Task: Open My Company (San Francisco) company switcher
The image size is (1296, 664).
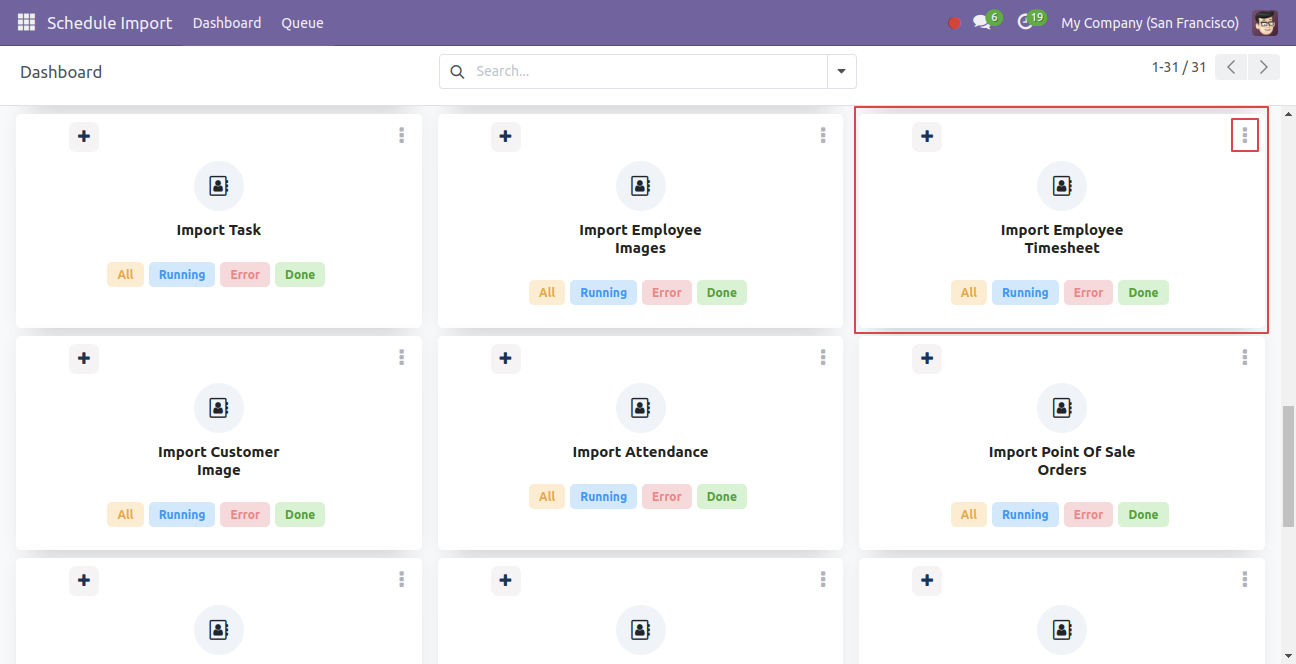Action: 1150,23
